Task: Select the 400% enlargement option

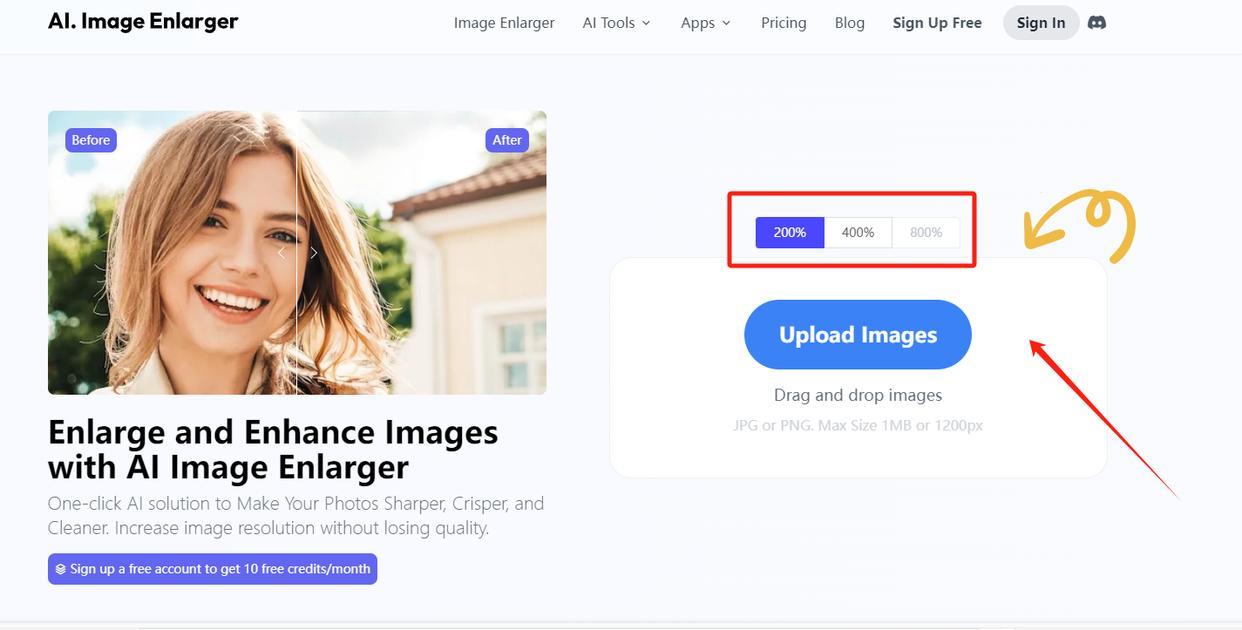Action: (x=858, y=232)
